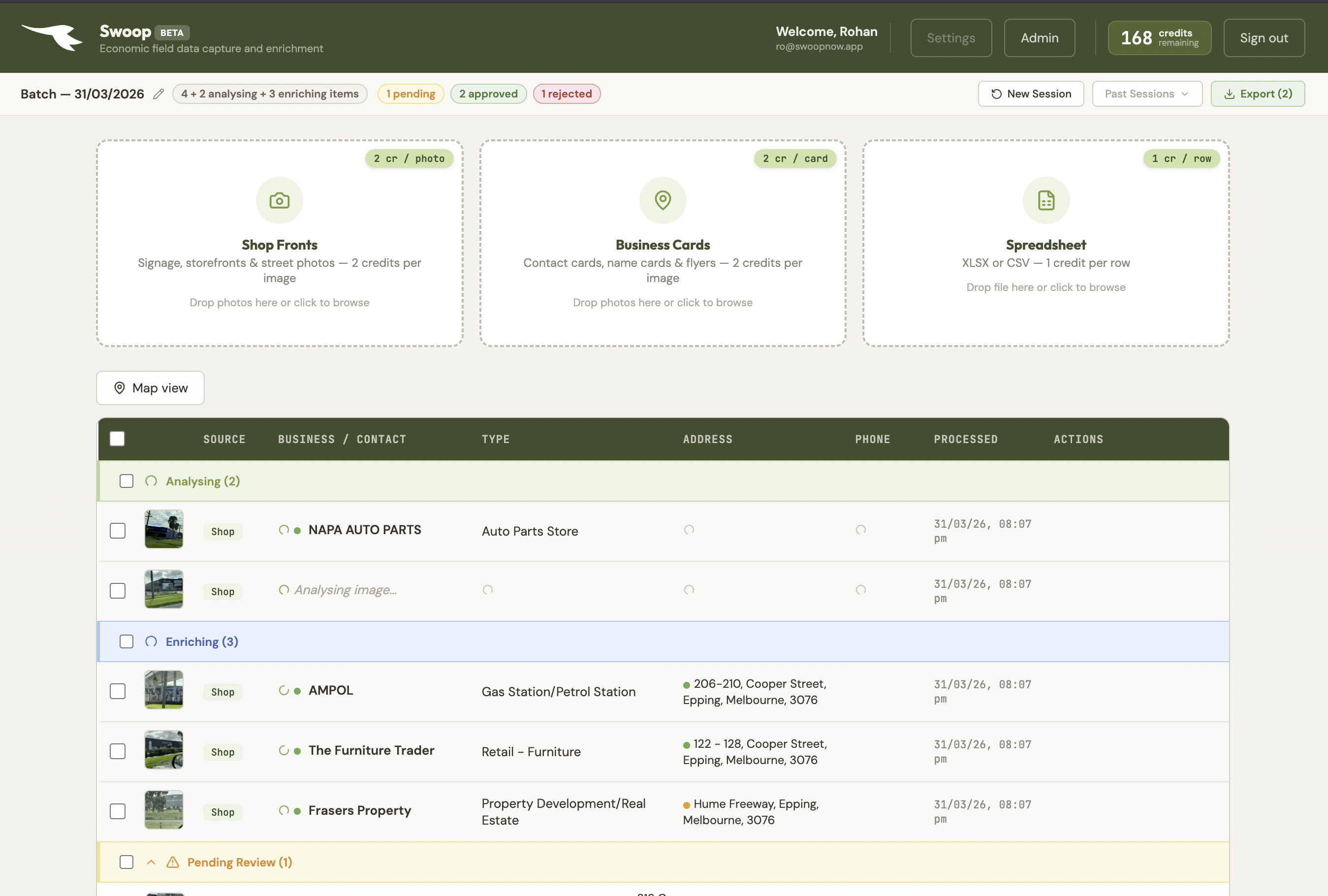Click the spreadsheet file icon

point(1046,200)
